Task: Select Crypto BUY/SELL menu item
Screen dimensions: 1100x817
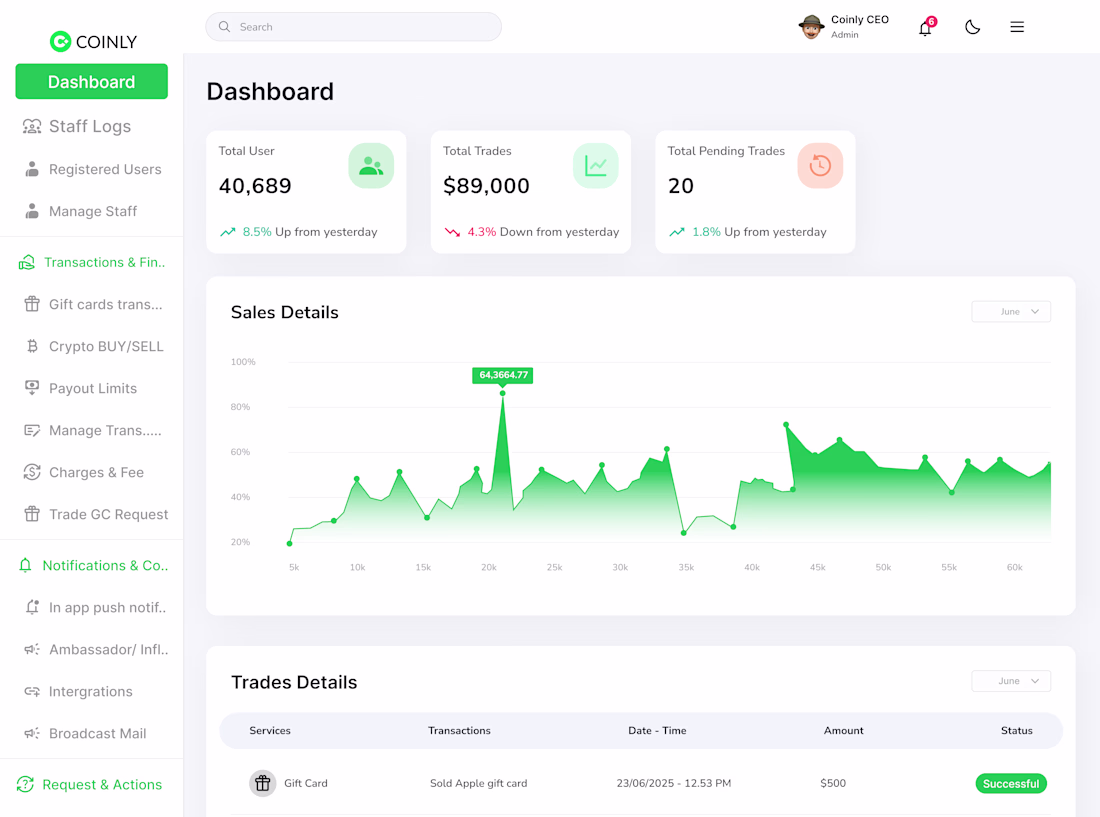Action: pyautogui.click(x=106, y=346)
